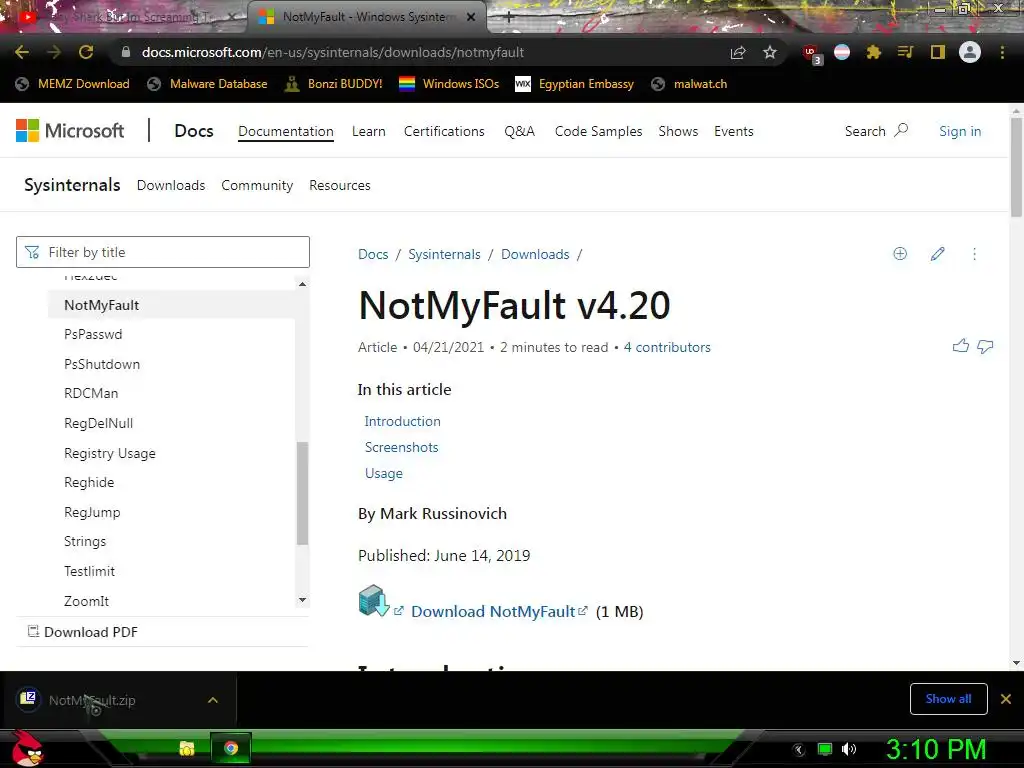Open the Extensions puzzle piece icon

(873, 52)
